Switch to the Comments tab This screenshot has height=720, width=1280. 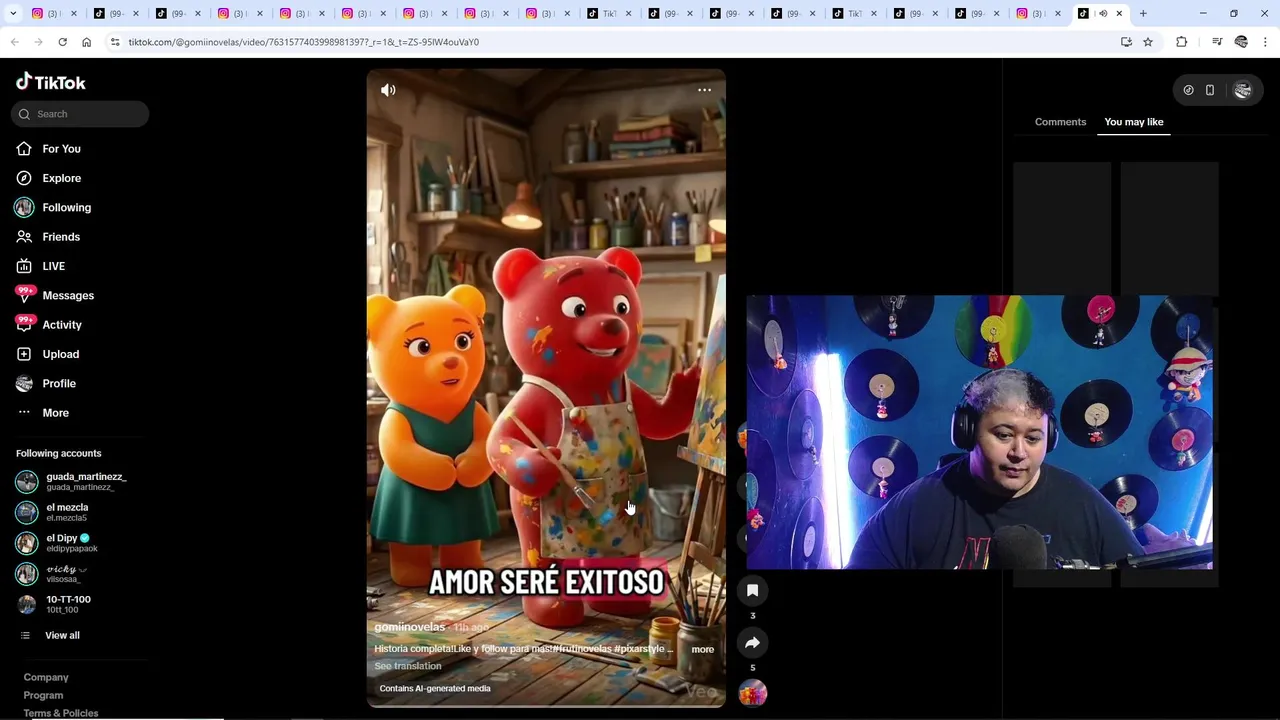pos(1060,122)
